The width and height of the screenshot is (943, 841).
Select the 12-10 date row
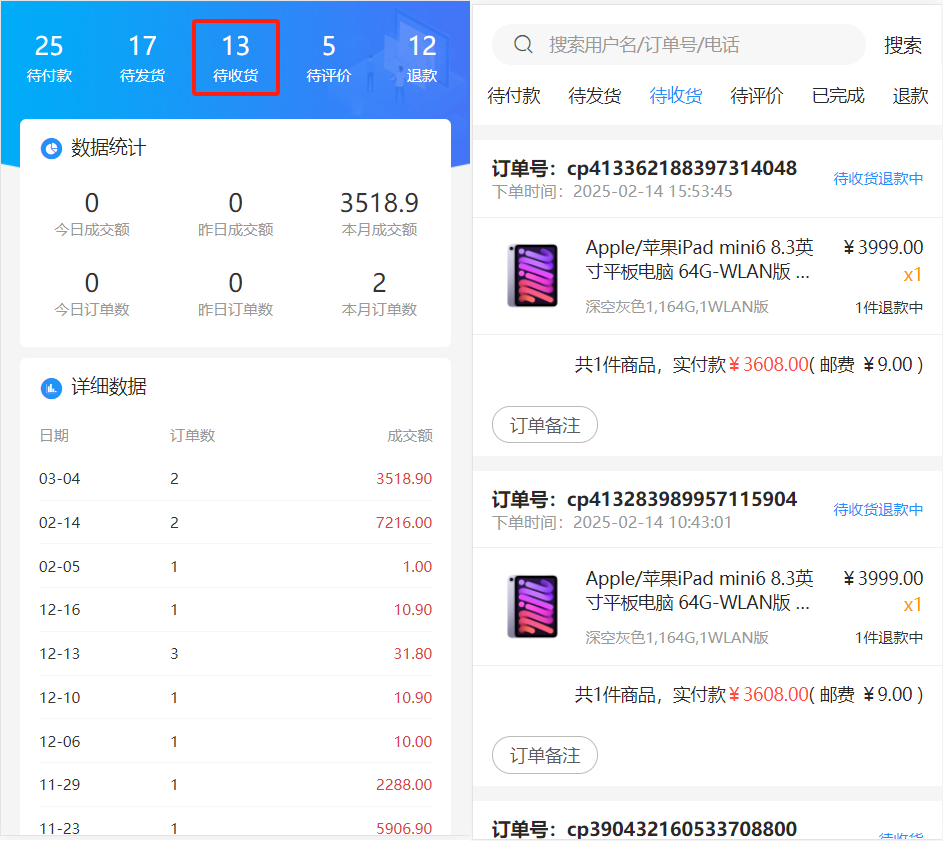[x=236, y=698]
